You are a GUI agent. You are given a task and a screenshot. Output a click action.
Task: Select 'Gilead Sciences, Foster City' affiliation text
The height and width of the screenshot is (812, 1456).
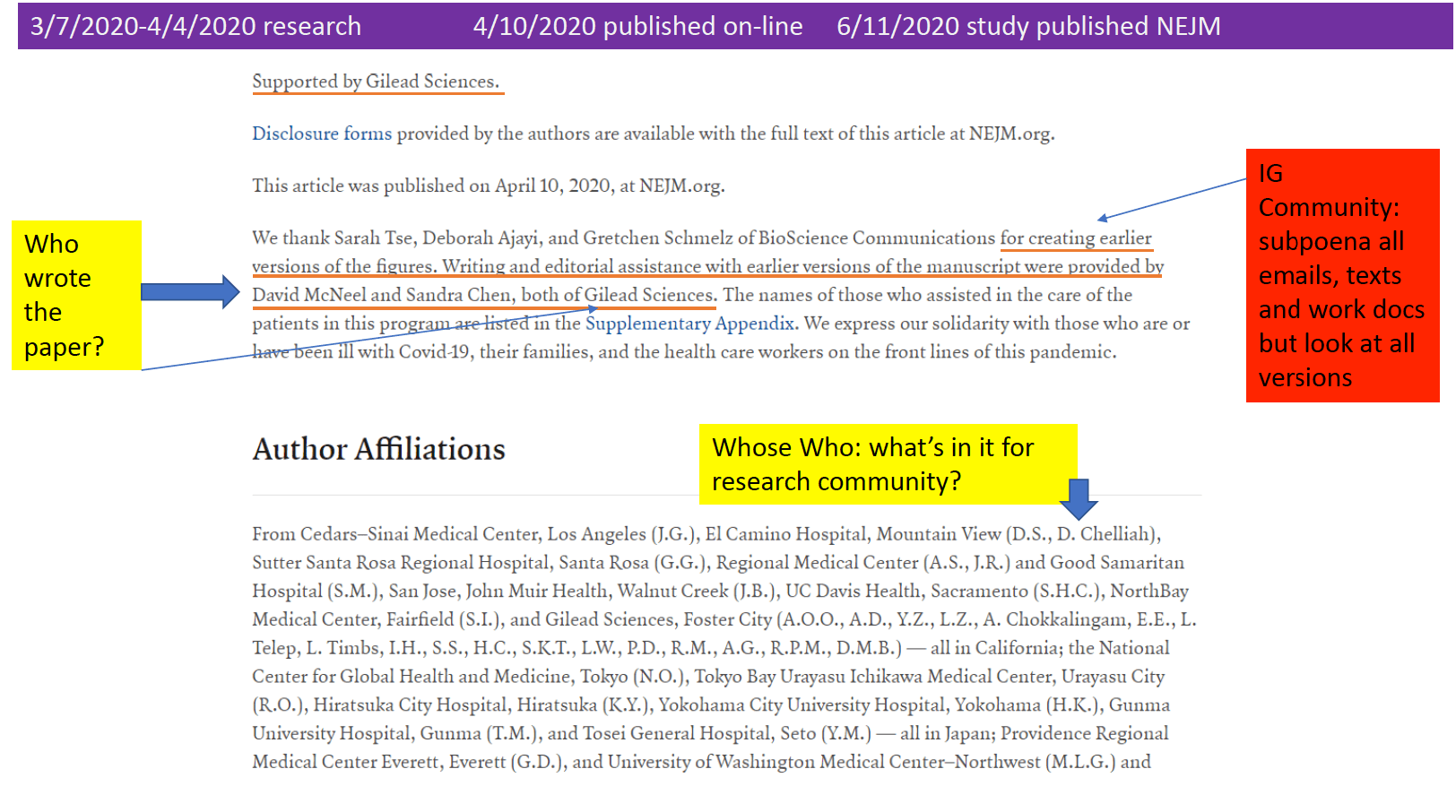pos(658,619)
